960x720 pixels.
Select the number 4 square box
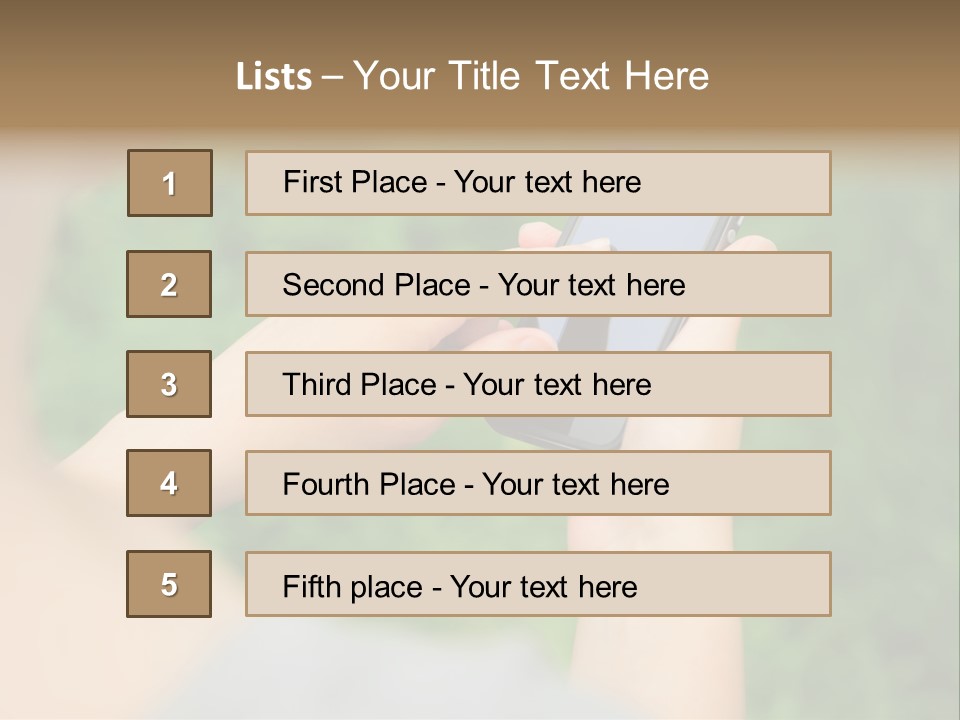(169, 483)
